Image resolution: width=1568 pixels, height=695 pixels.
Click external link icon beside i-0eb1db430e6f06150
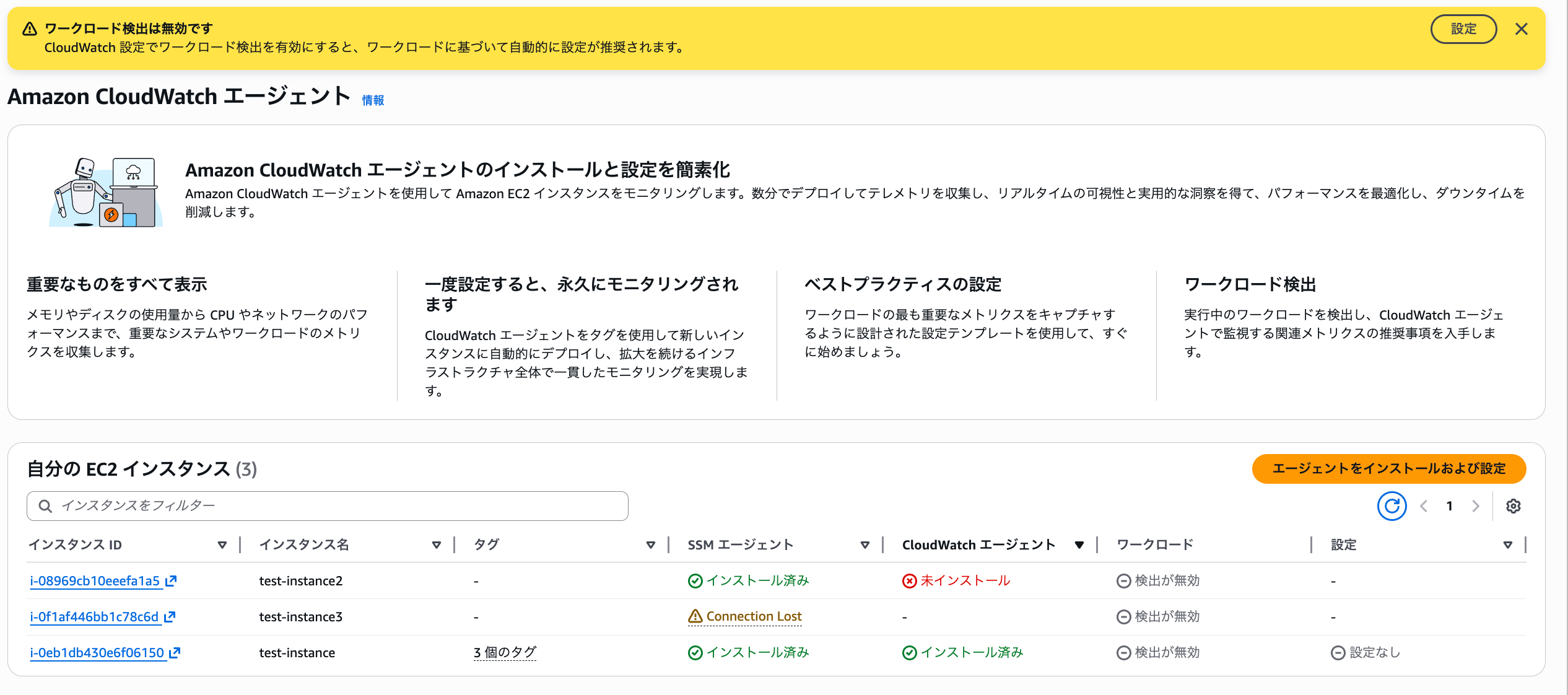[175, 652]
